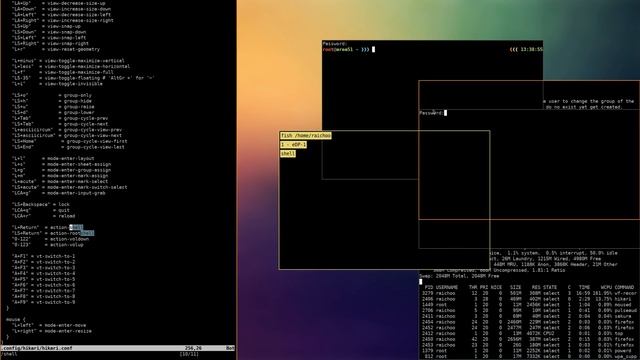Click the "action-voldown" line

(x=50, y=239)
